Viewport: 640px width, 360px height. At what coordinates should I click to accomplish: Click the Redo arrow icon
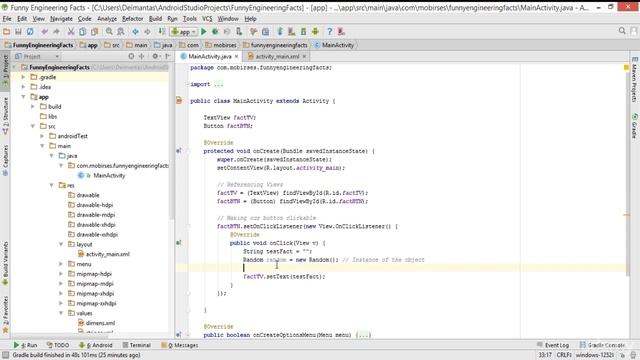[56, 31]
